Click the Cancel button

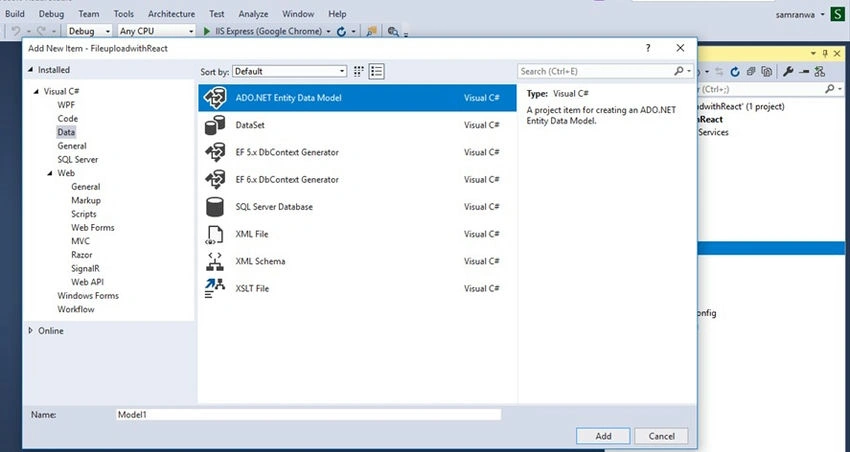coord(661,436)
